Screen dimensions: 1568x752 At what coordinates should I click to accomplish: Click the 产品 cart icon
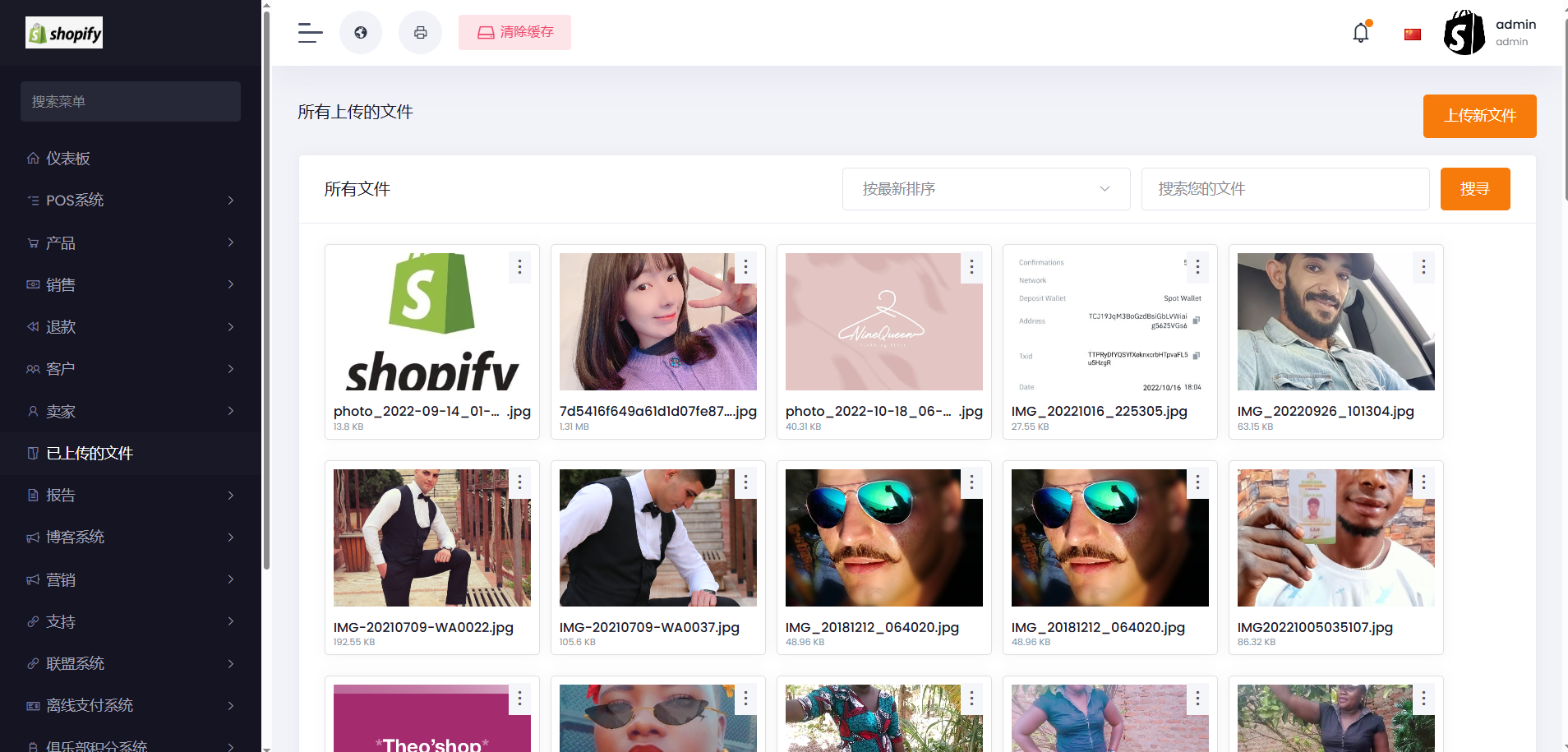tap(33, 243)
